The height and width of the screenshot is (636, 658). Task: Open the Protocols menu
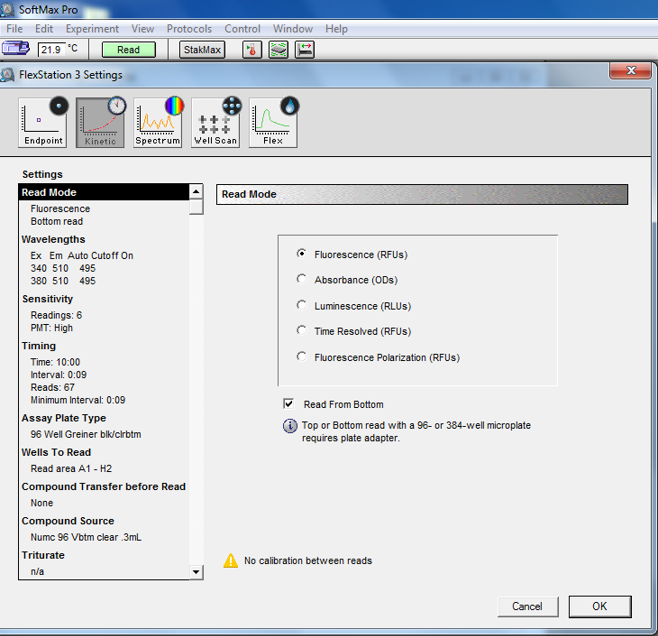pyautogui.click(x=189, y=29)
